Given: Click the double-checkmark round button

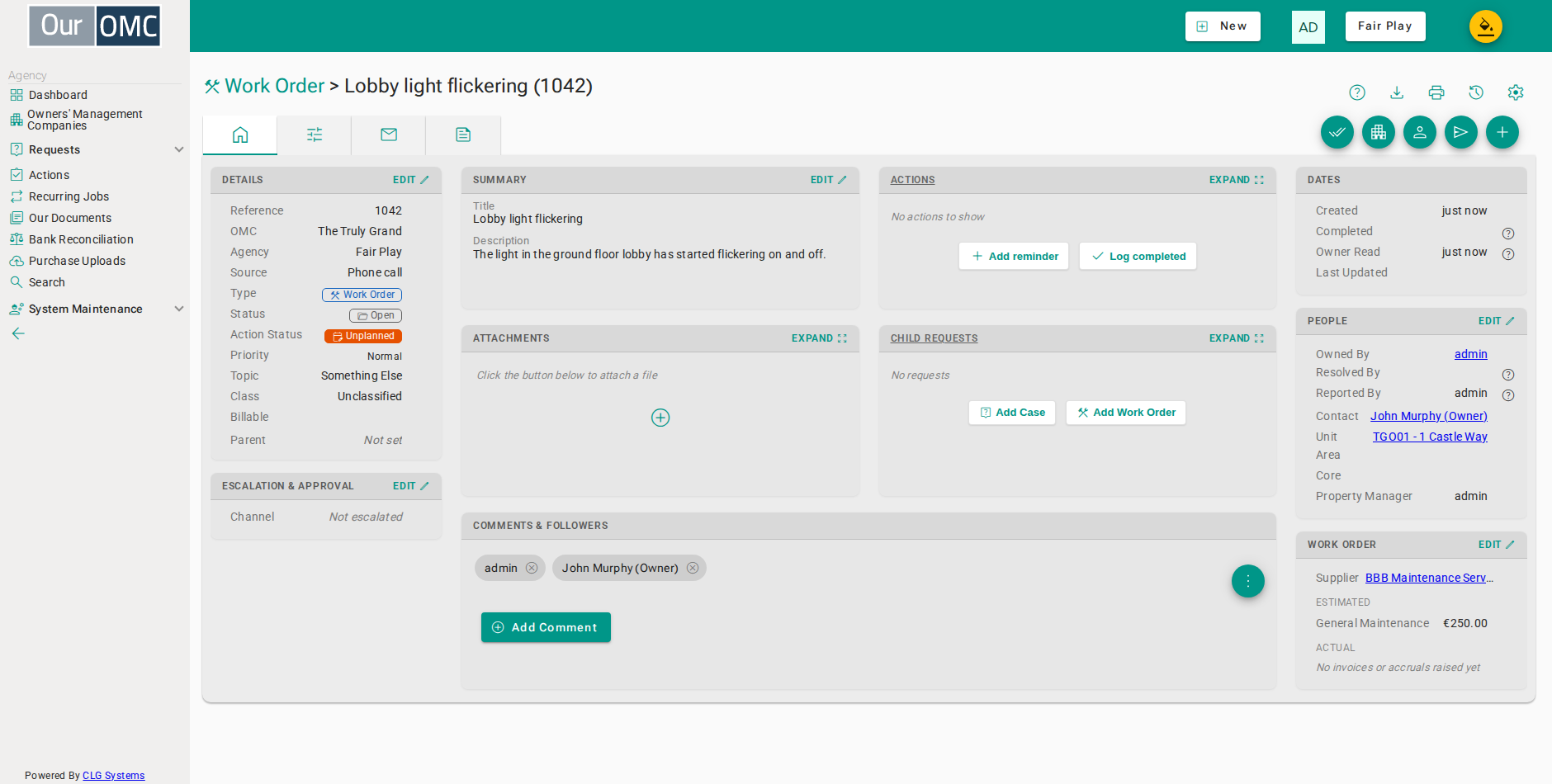Looking at the screenshot, I should tap(1337, 132).
